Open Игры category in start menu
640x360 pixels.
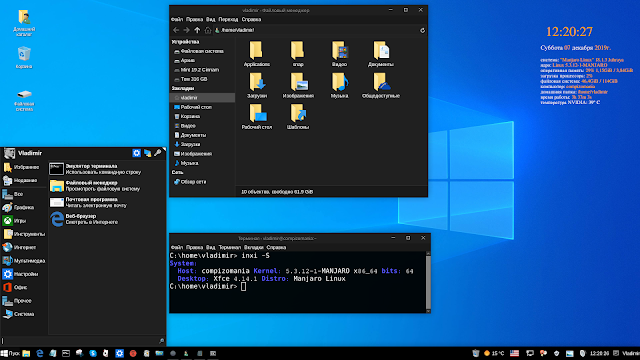[24, 221]
